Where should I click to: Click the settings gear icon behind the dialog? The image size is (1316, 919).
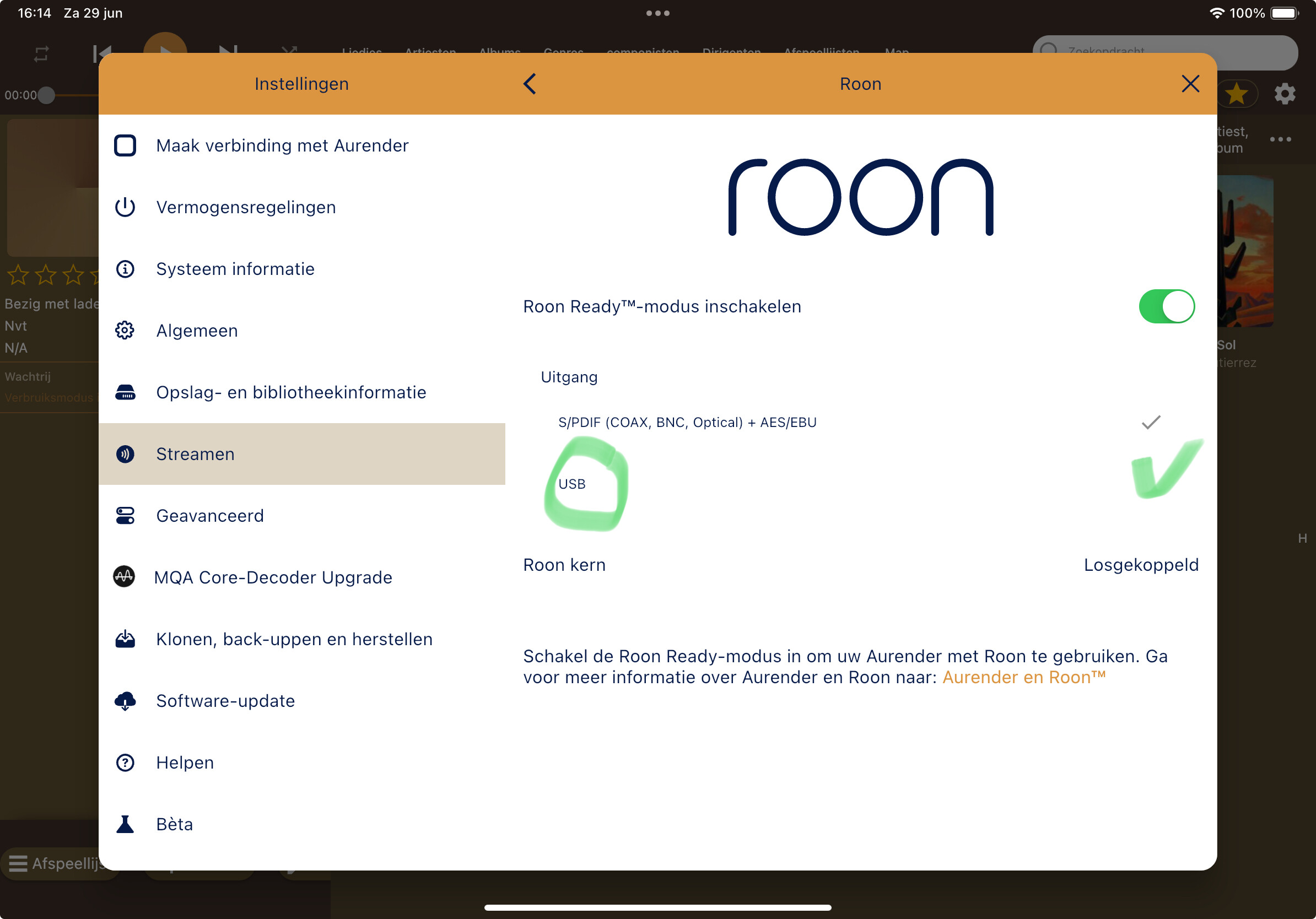click(x=1285, y=94)
